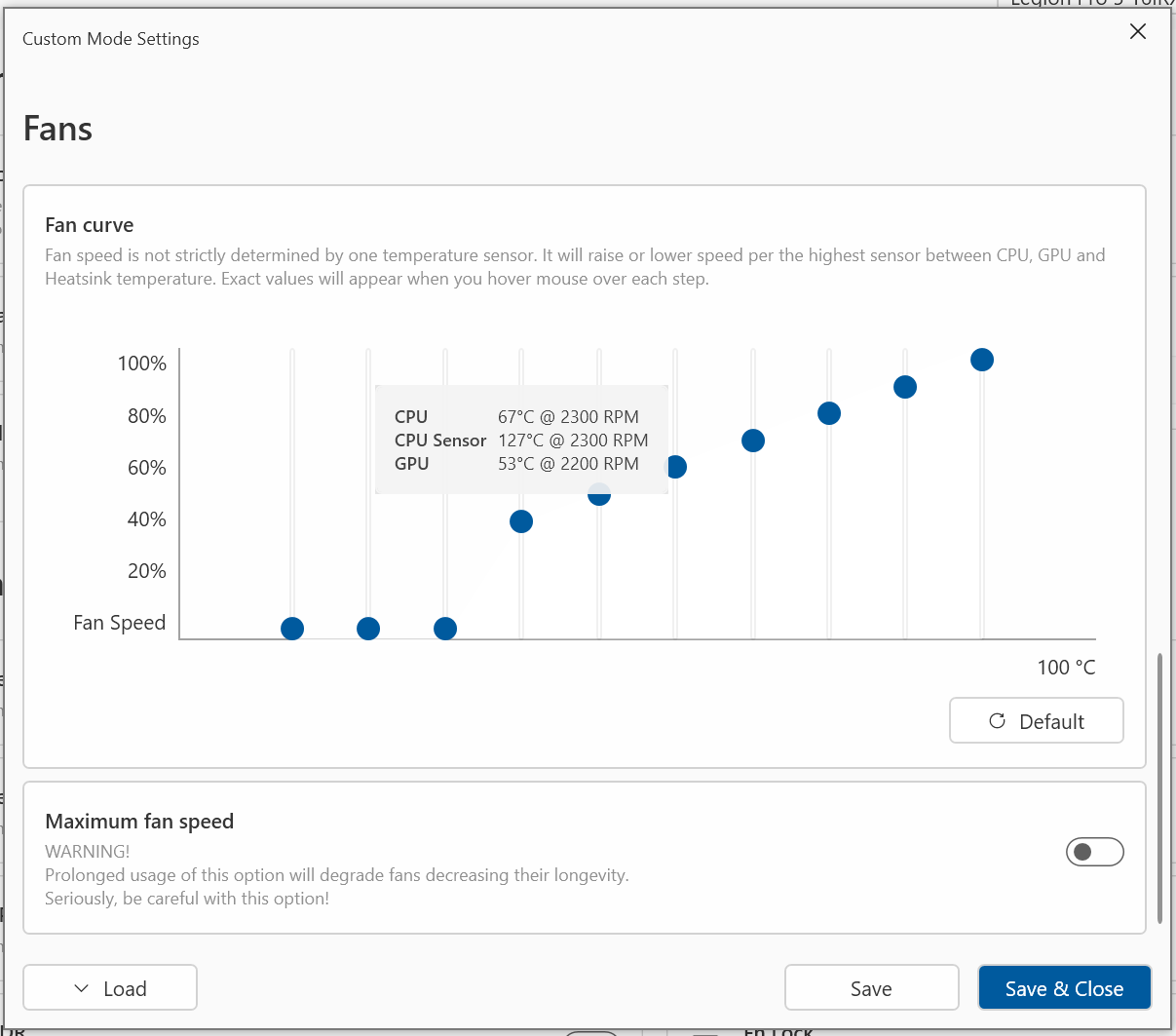This screenshot has height=1036, width=1176.
Task: Select the fan curve point at 80% speed
Action: tap(829, 413)
